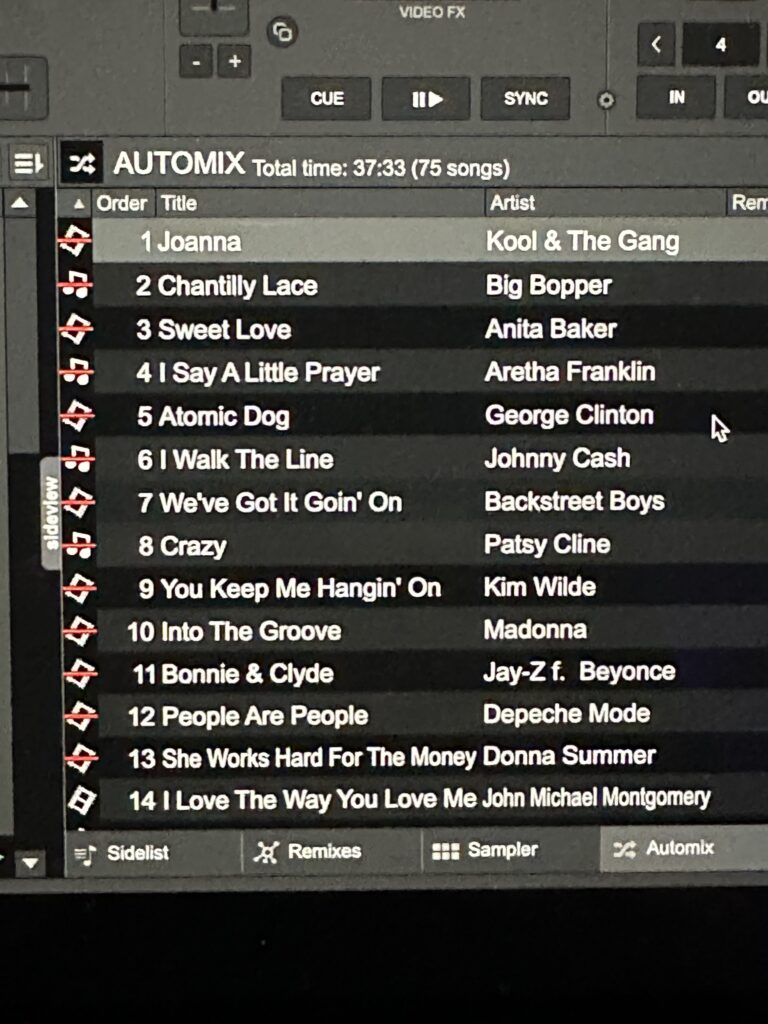Open the playlist options menu icon
The width and height of the screenshot is (768, 1024).
click(28, 163)
